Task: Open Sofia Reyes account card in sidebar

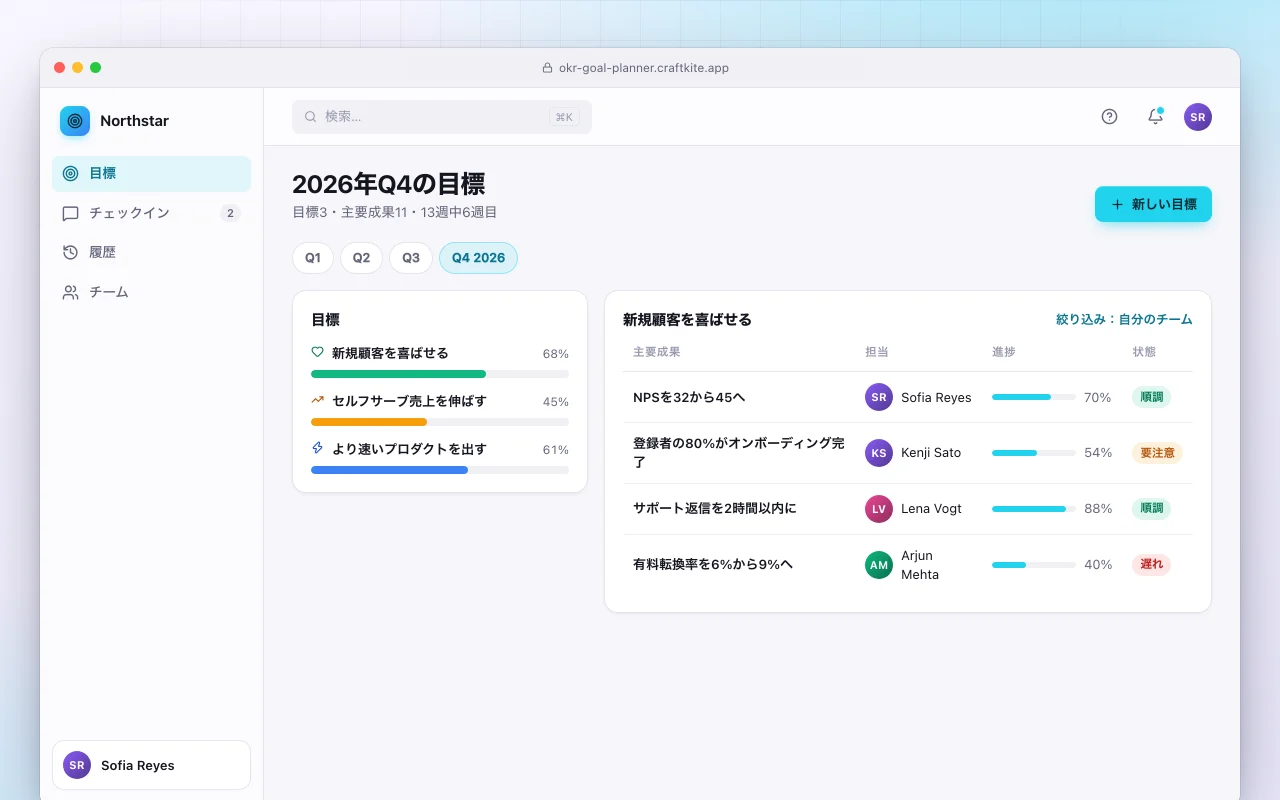Action: [151, 765]
